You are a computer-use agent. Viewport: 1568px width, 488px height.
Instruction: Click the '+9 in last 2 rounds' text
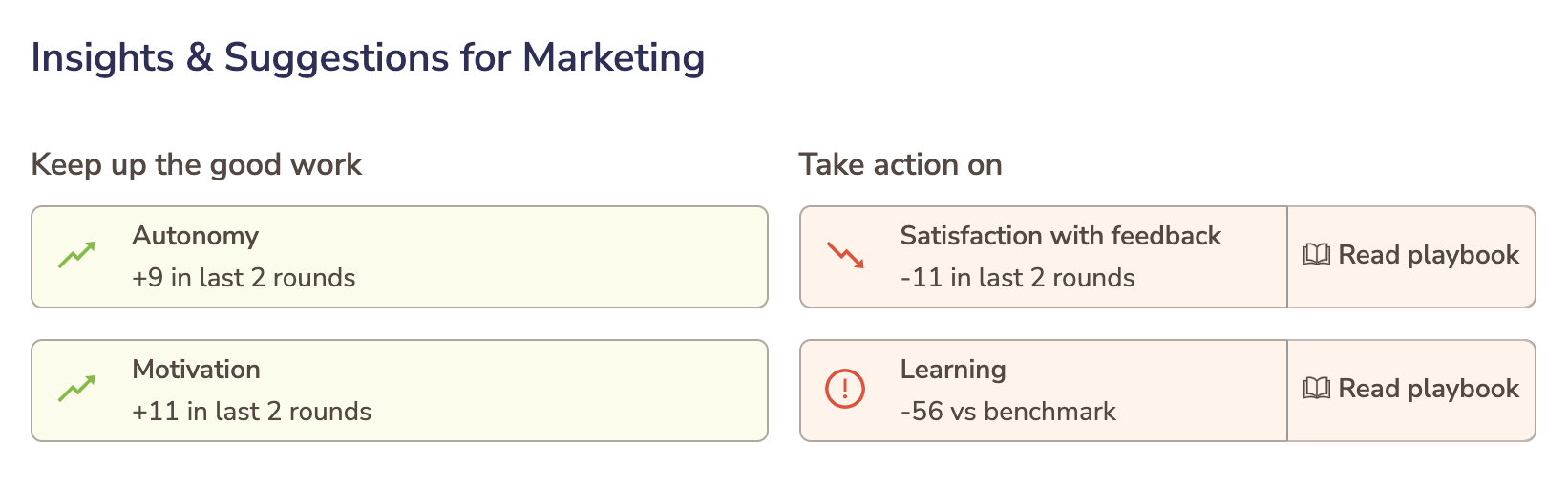tap(244, 278)
